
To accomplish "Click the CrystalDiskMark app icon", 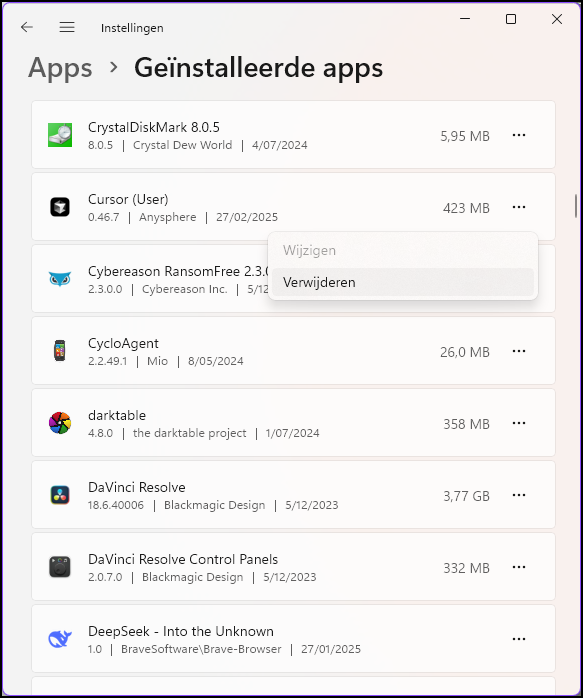I will pyautogui.click(x=60, y=135).
